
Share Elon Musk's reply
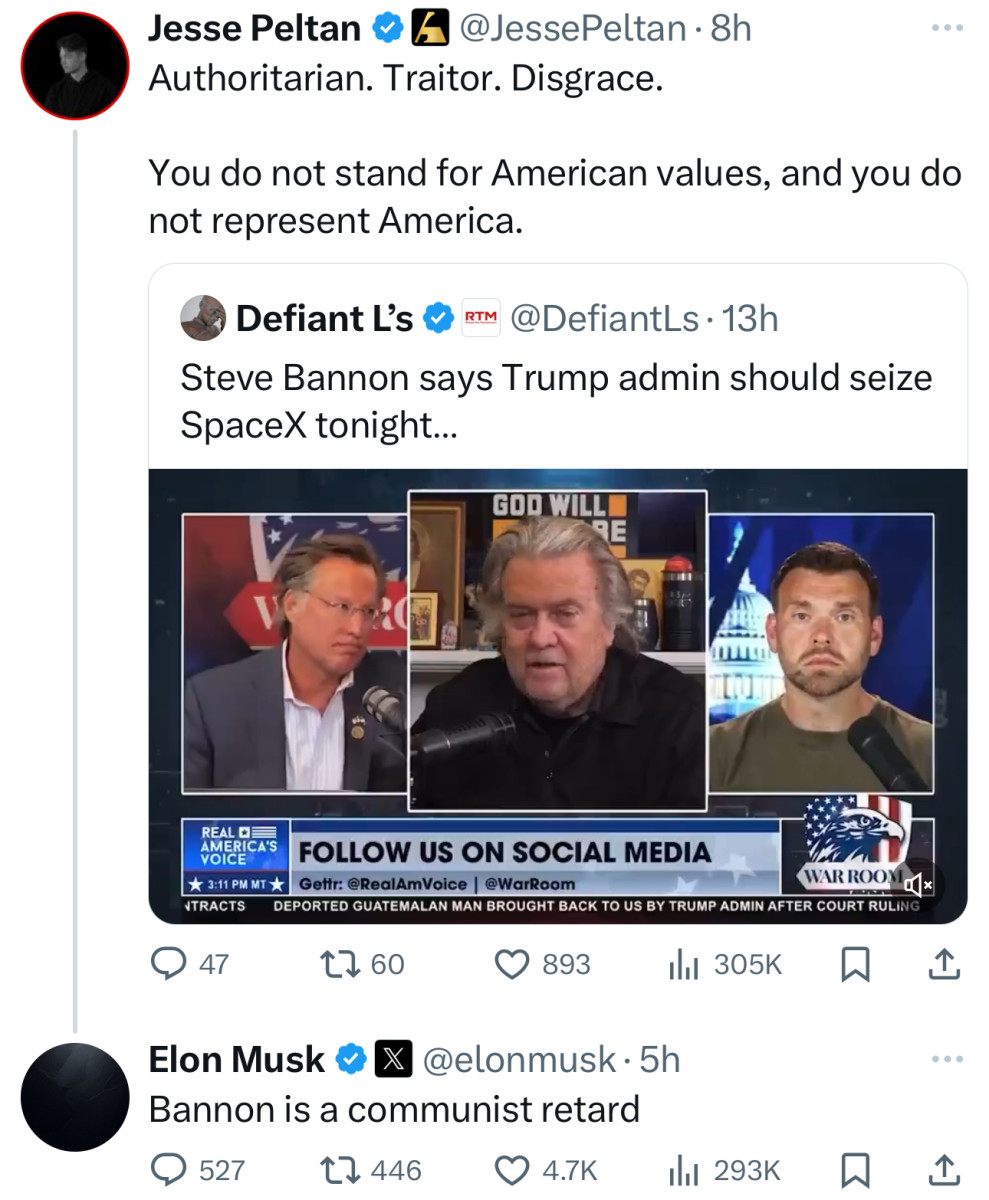pos(943,1169)
